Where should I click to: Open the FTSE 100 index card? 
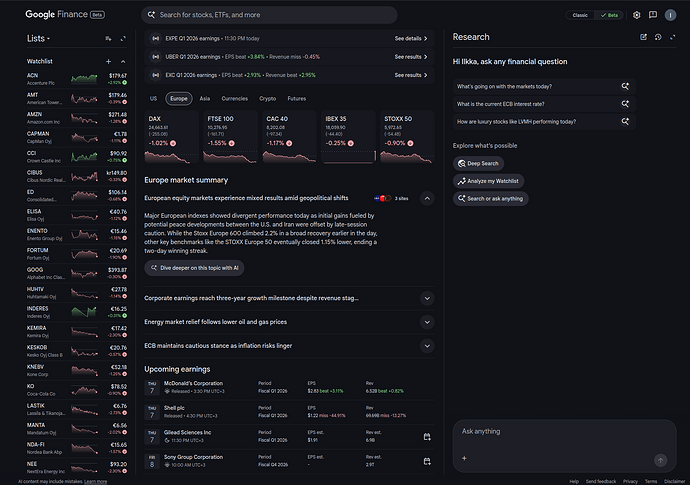coord(230,137)
